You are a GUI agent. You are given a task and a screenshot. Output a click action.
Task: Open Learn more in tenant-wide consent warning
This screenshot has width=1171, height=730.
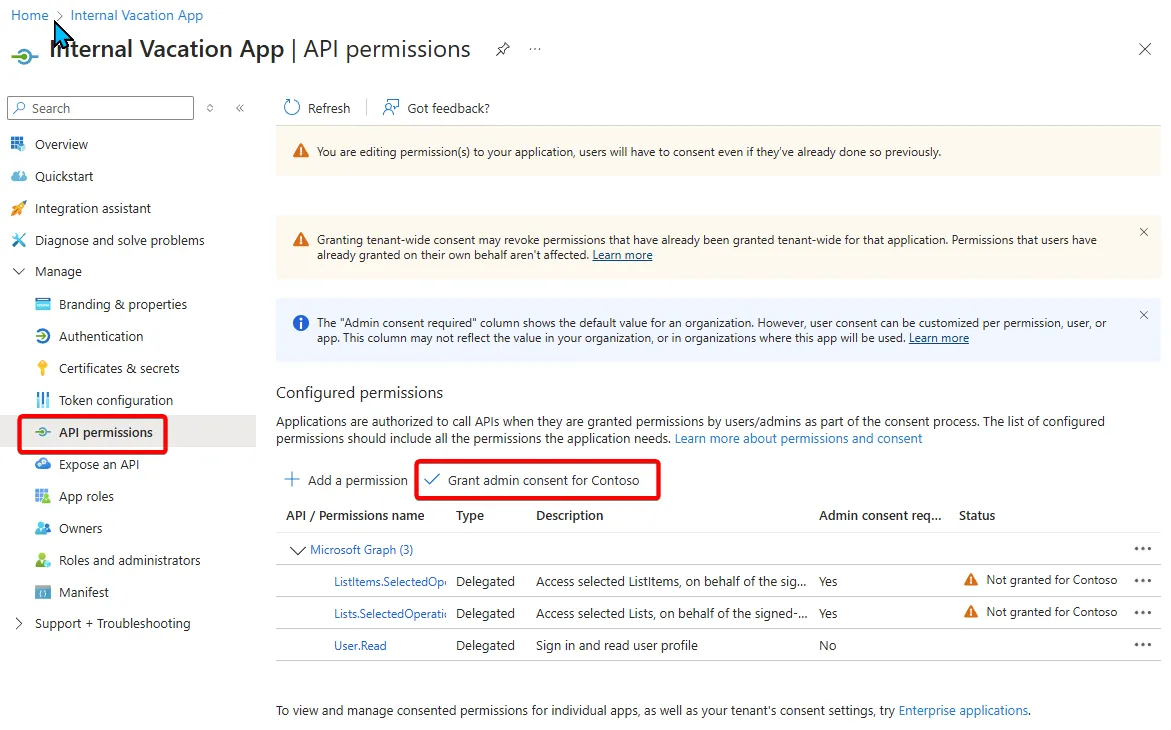(622, 255)
